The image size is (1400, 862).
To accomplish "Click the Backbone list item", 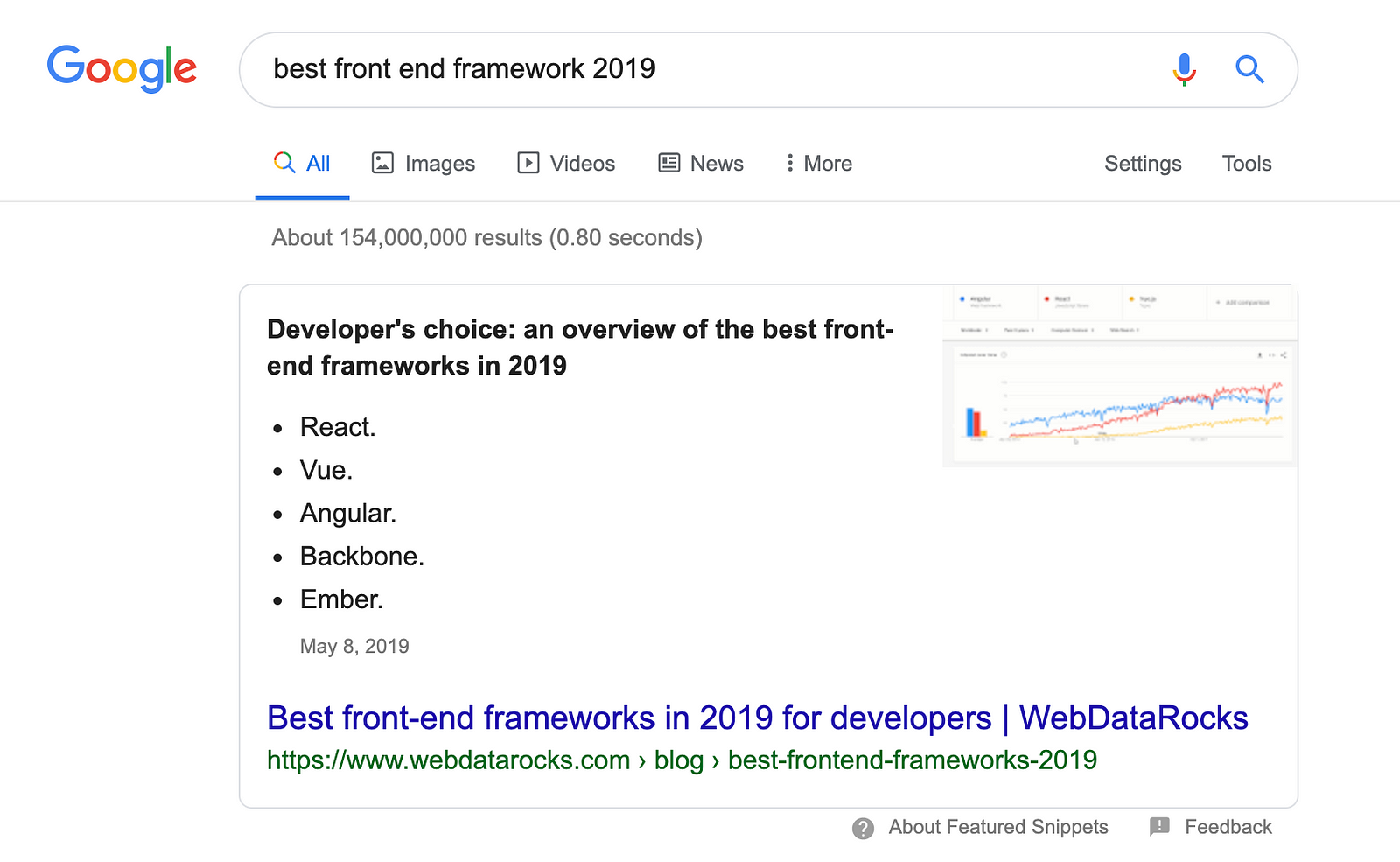I will coord(362,557).
